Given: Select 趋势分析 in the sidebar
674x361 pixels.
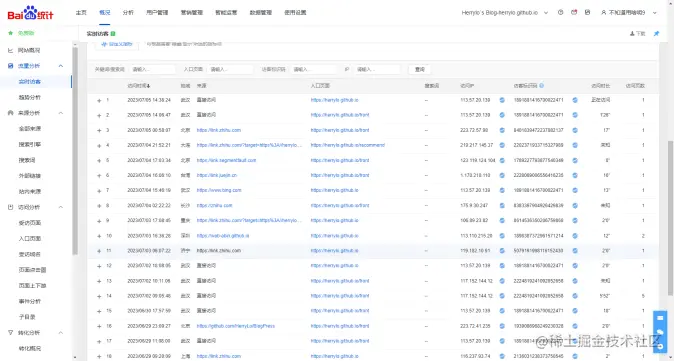Looking at the screenshot, I should click(30, 97).
